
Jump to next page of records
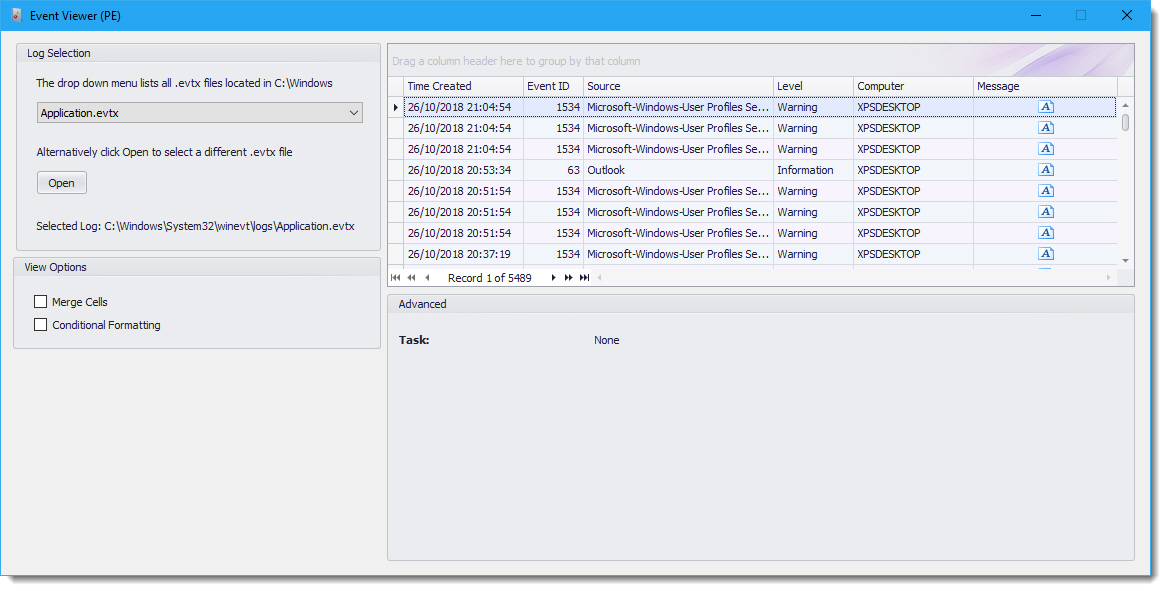[x=569, y=278]
